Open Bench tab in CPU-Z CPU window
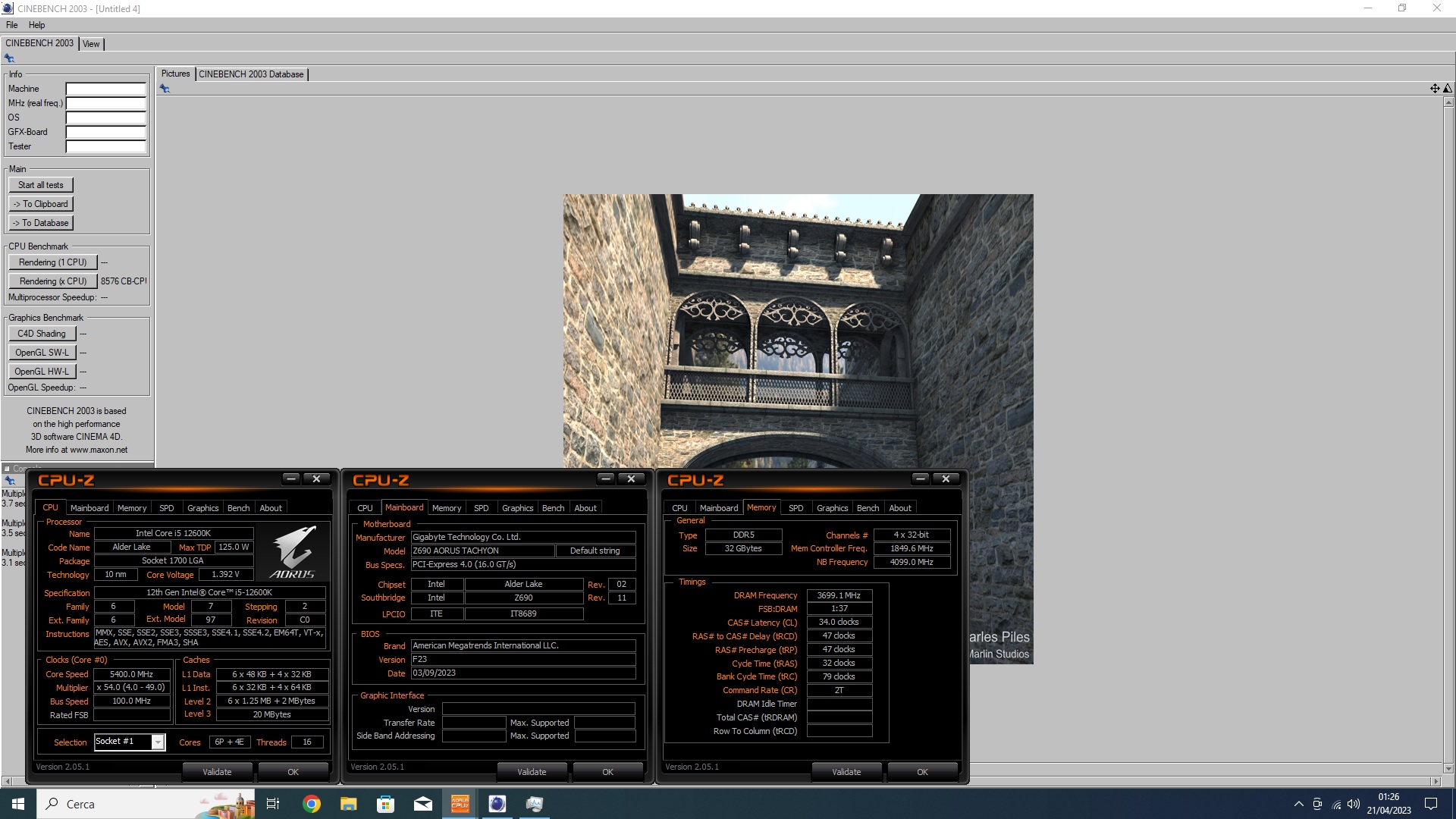Viewport: 1456px width, 819px height. click(x=238, y=508)
